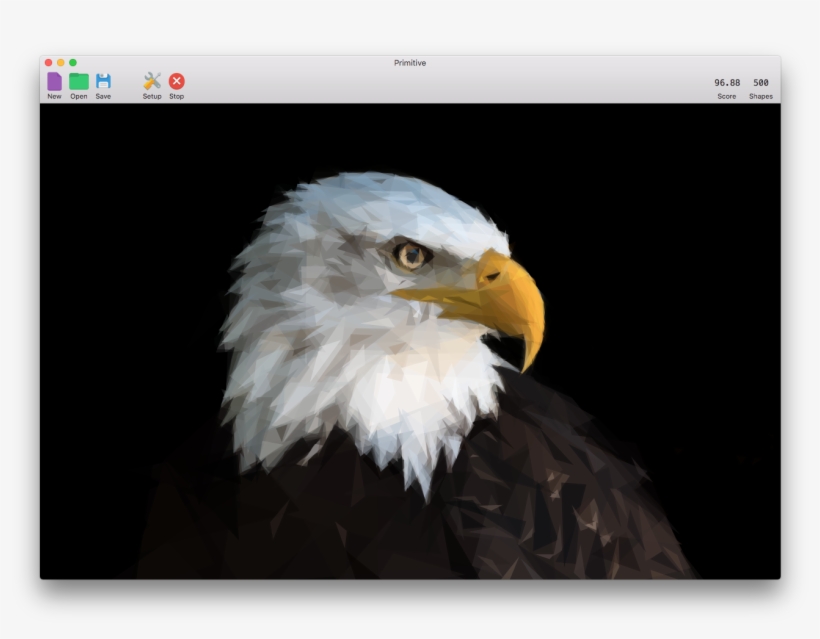Save the rendered output via the blue disk icon
This screenshot has height=639, width=820.
click(x=103, y=80)
